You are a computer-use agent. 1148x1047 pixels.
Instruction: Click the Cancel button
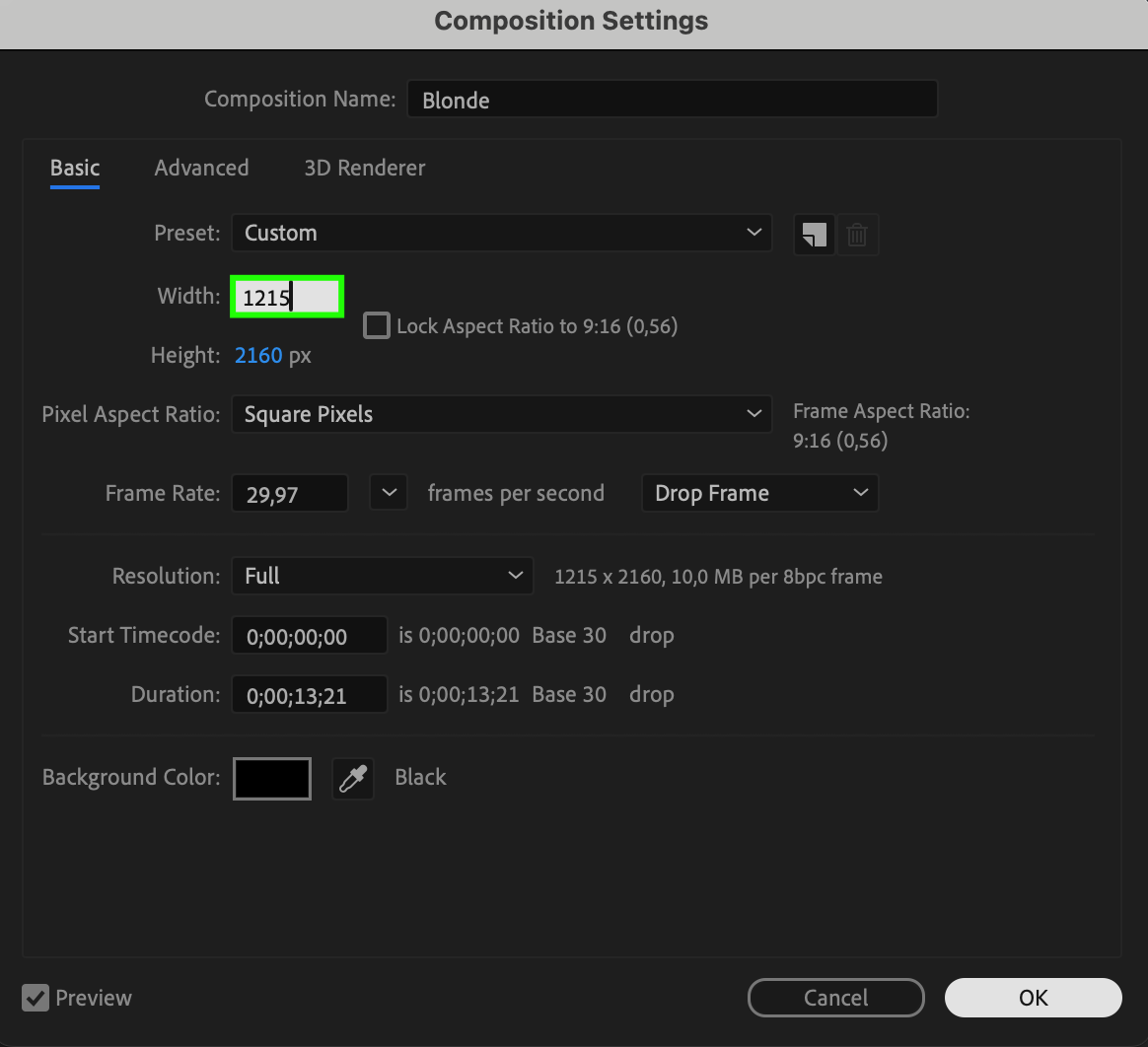835,998
